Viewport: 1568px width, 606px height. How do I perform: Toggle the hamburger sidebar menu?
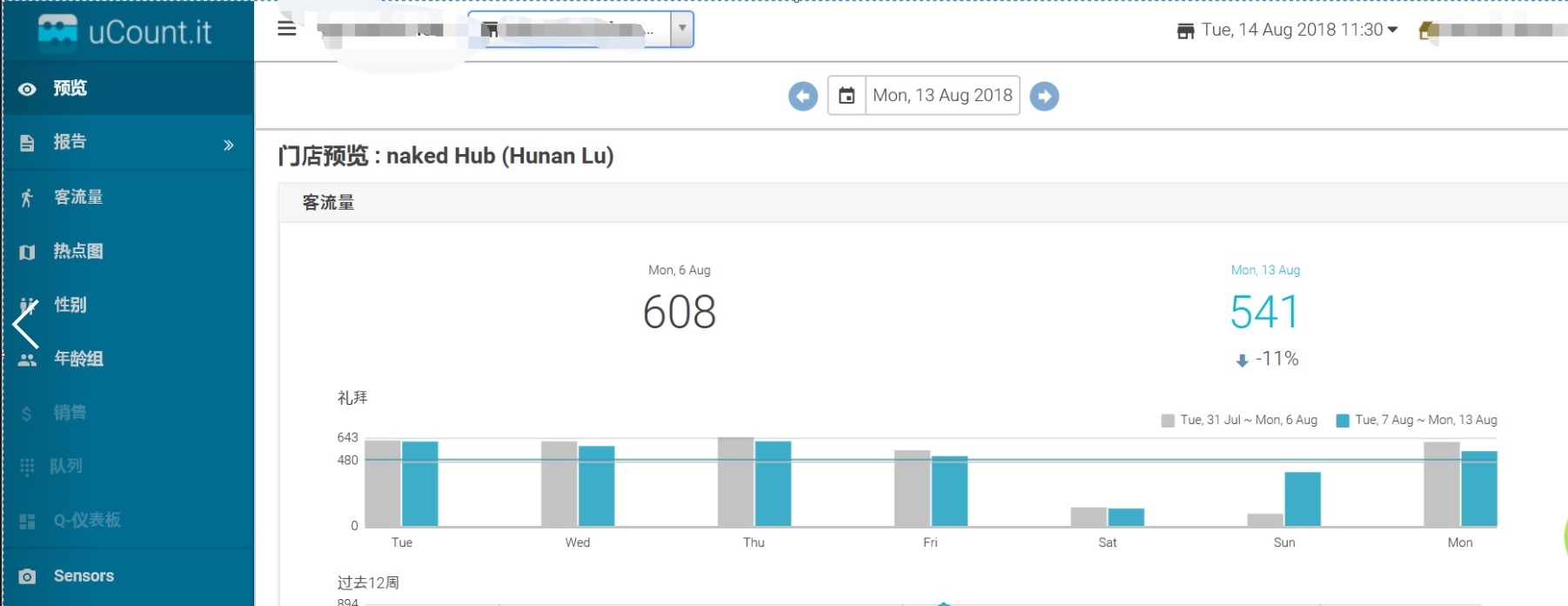point(287,29)
